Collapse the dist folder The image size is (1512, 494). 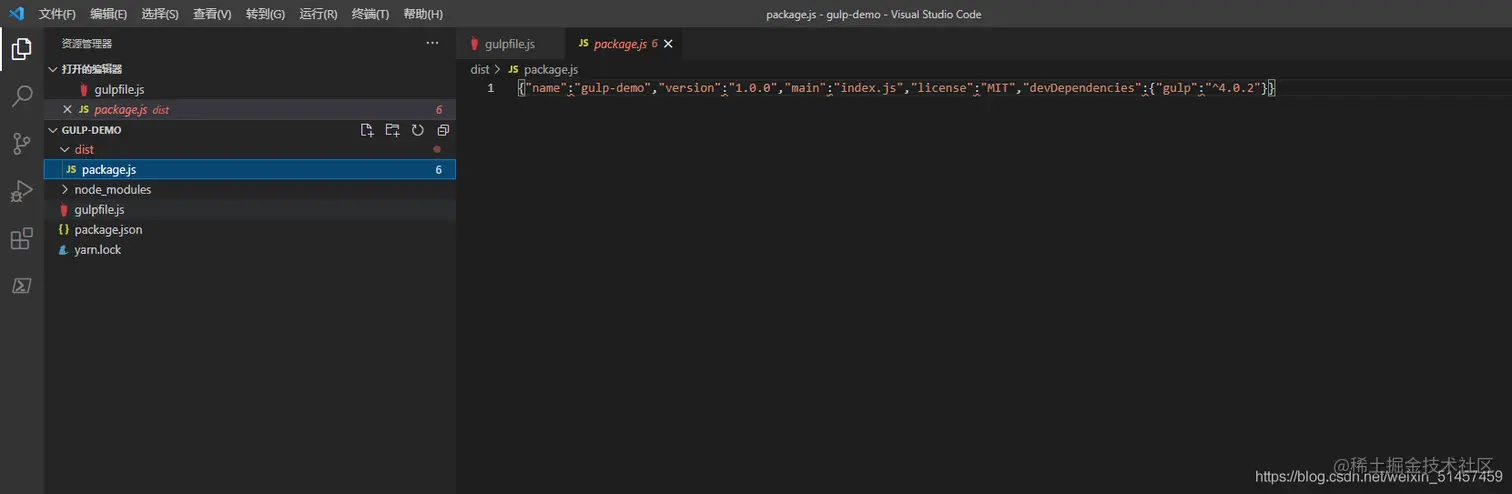250,150
